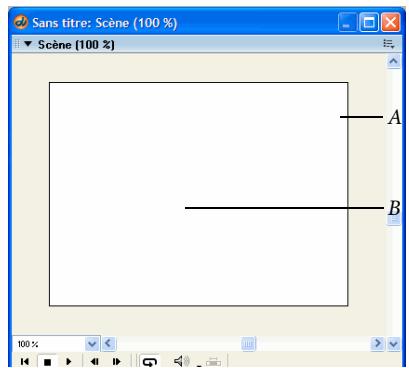
Task: Click the horizontal scrollbar right arrow
Action: [x=378, y=343]
